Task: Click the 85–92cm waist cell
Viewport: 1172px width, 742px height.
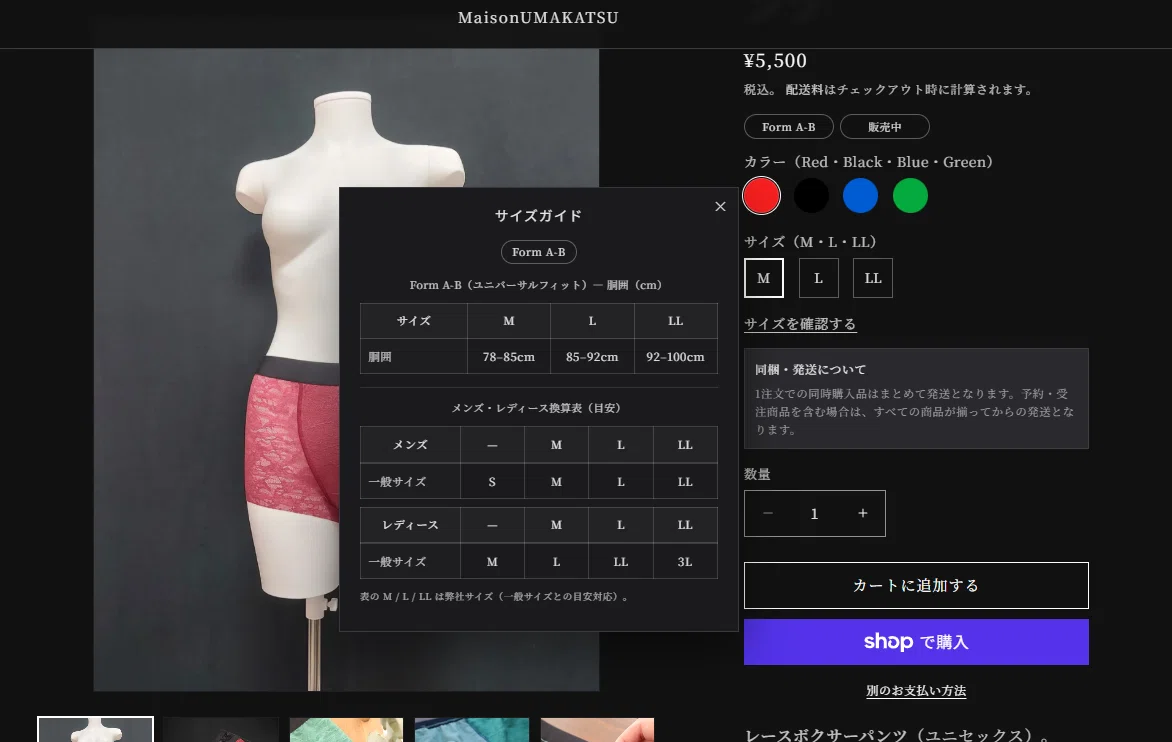Action: 592,356
